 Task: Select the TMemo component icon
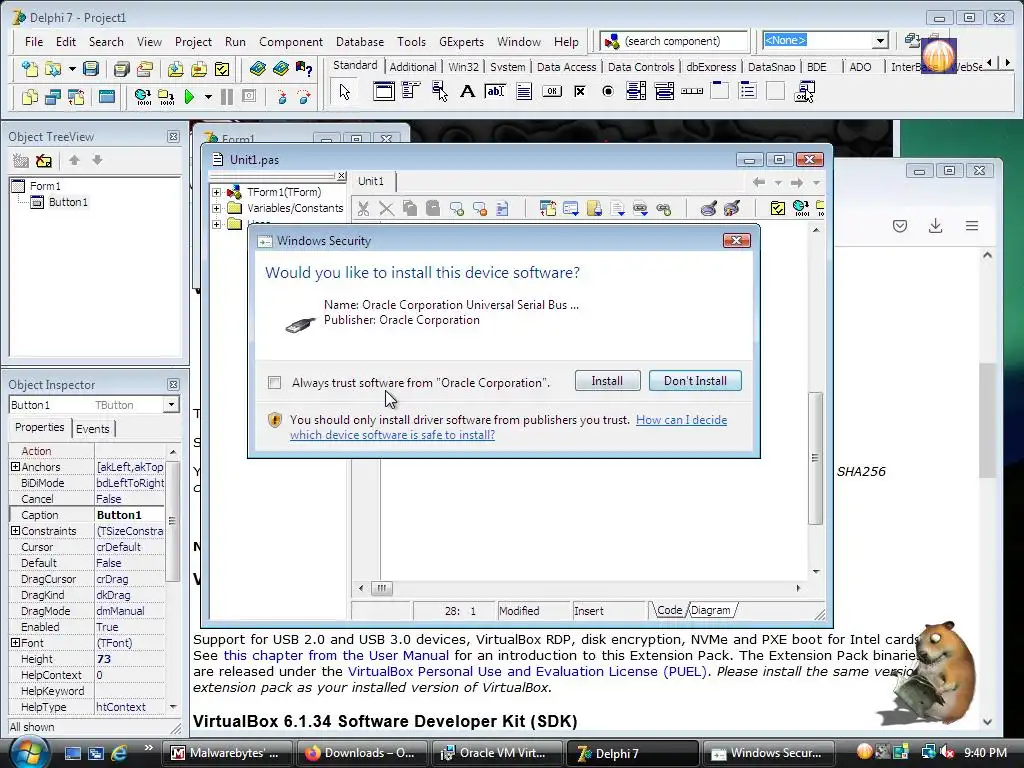pos(523,91)
